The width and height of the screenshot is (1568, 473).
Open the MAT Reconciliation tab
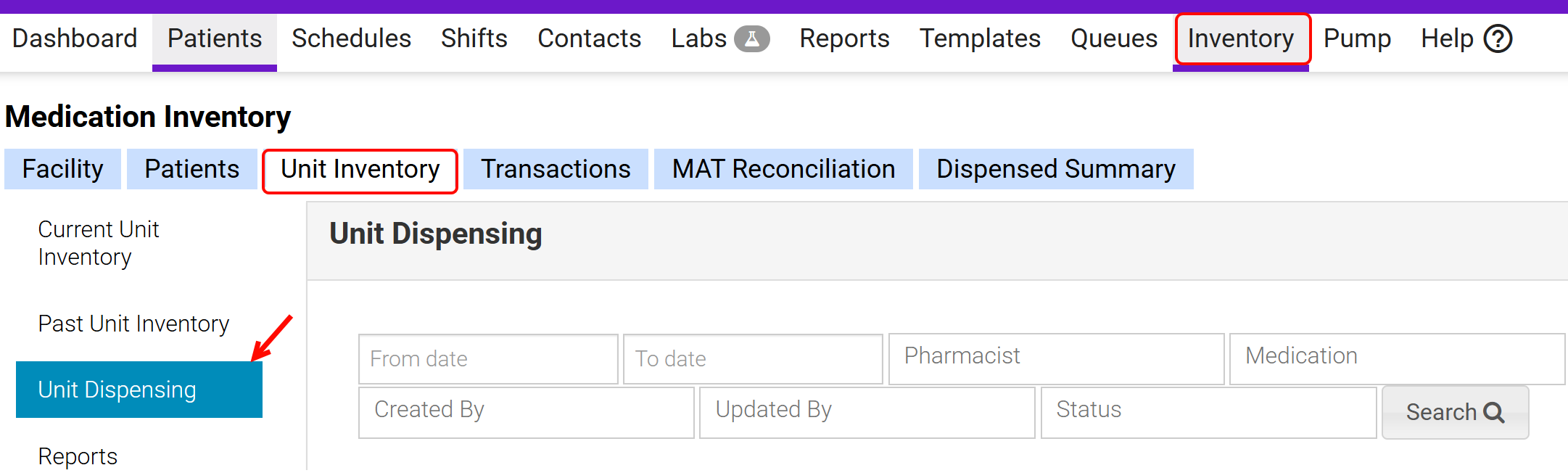(783, 170)
